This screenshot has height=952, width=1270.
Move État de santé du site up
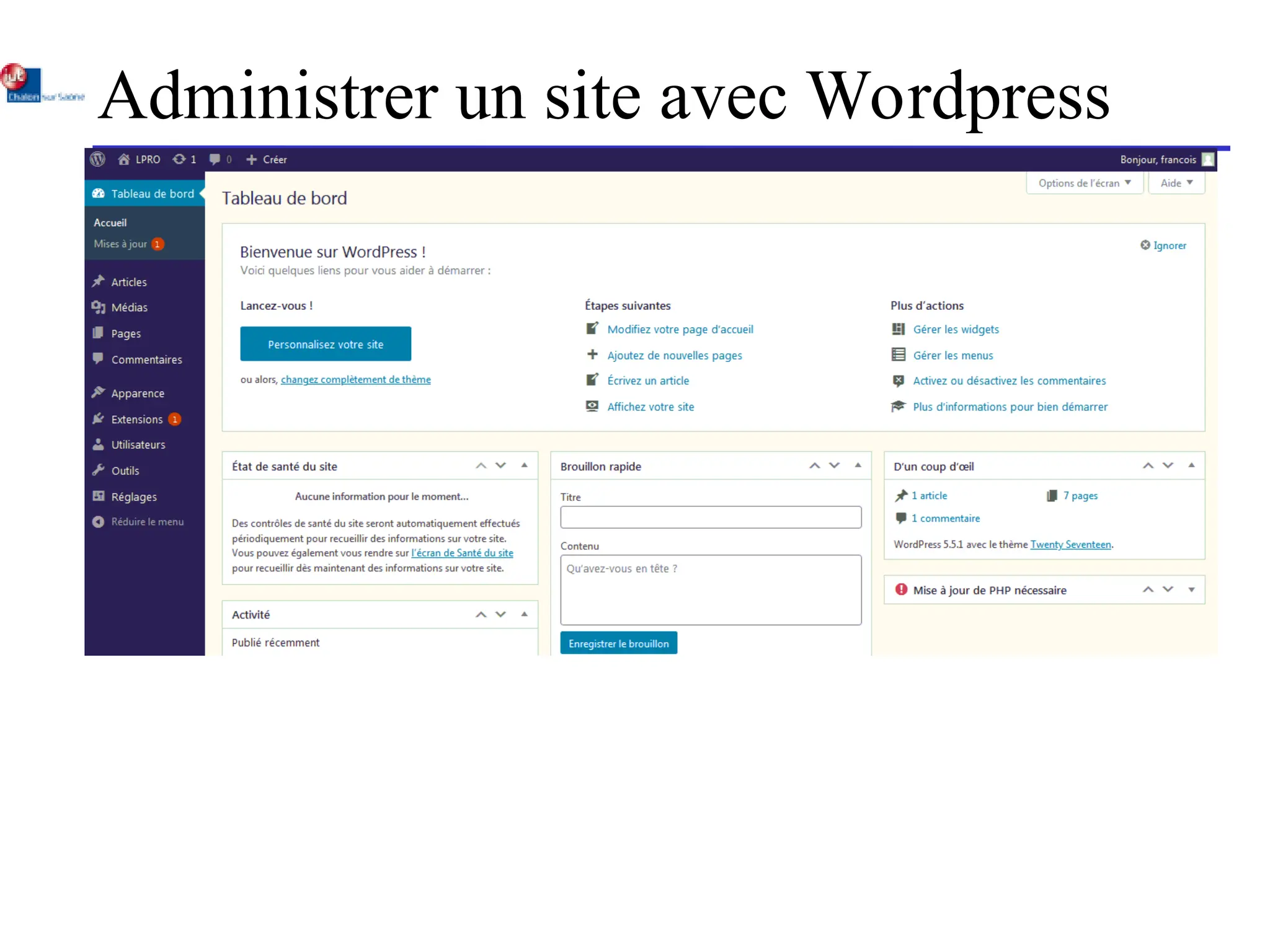coord(481,465)
